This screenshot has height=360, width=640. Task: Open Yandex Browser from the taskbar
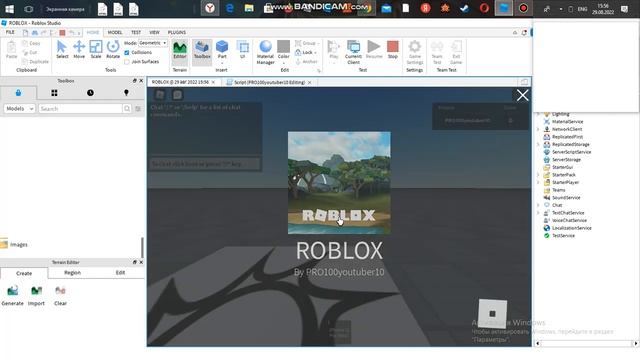(x=210, y=8)
